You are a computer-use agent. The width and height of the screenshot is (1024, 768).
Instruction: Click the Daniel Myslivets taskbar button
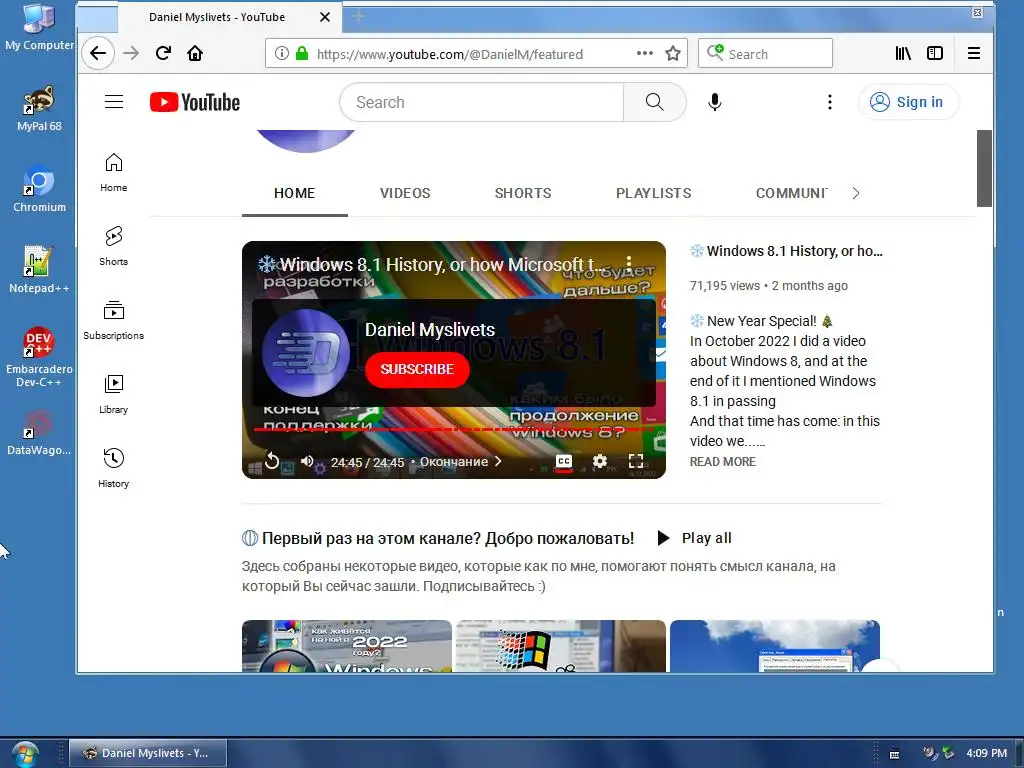coord(148,753)
